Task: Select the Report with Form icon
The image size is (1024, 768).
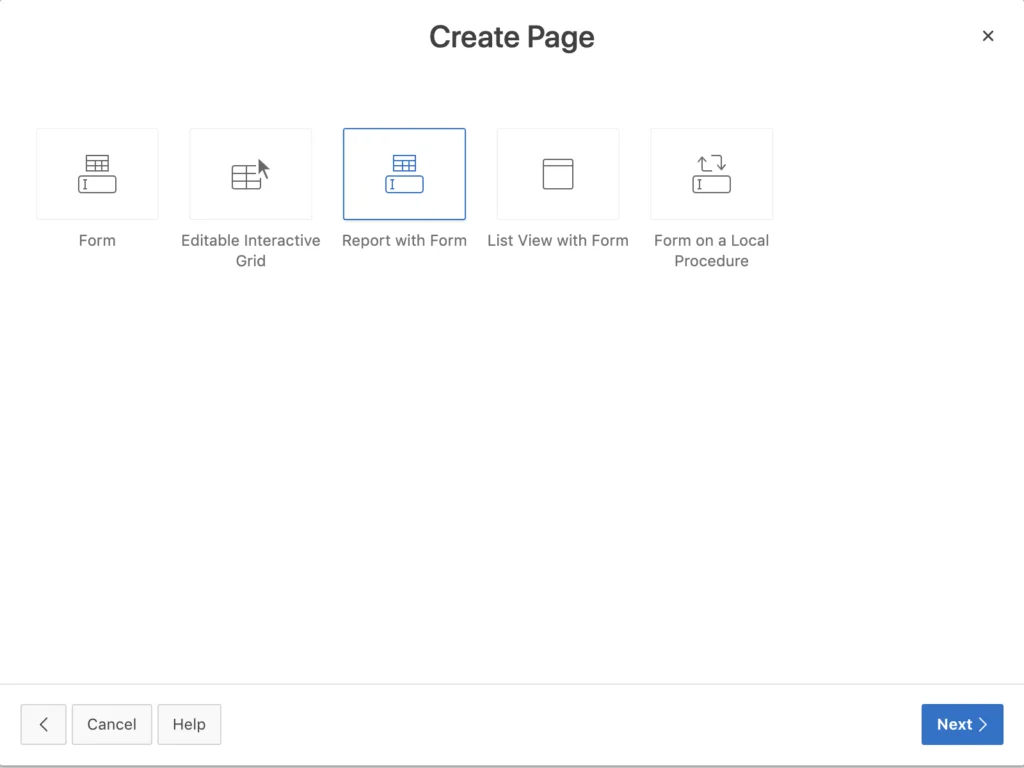Action: point(404,174)
